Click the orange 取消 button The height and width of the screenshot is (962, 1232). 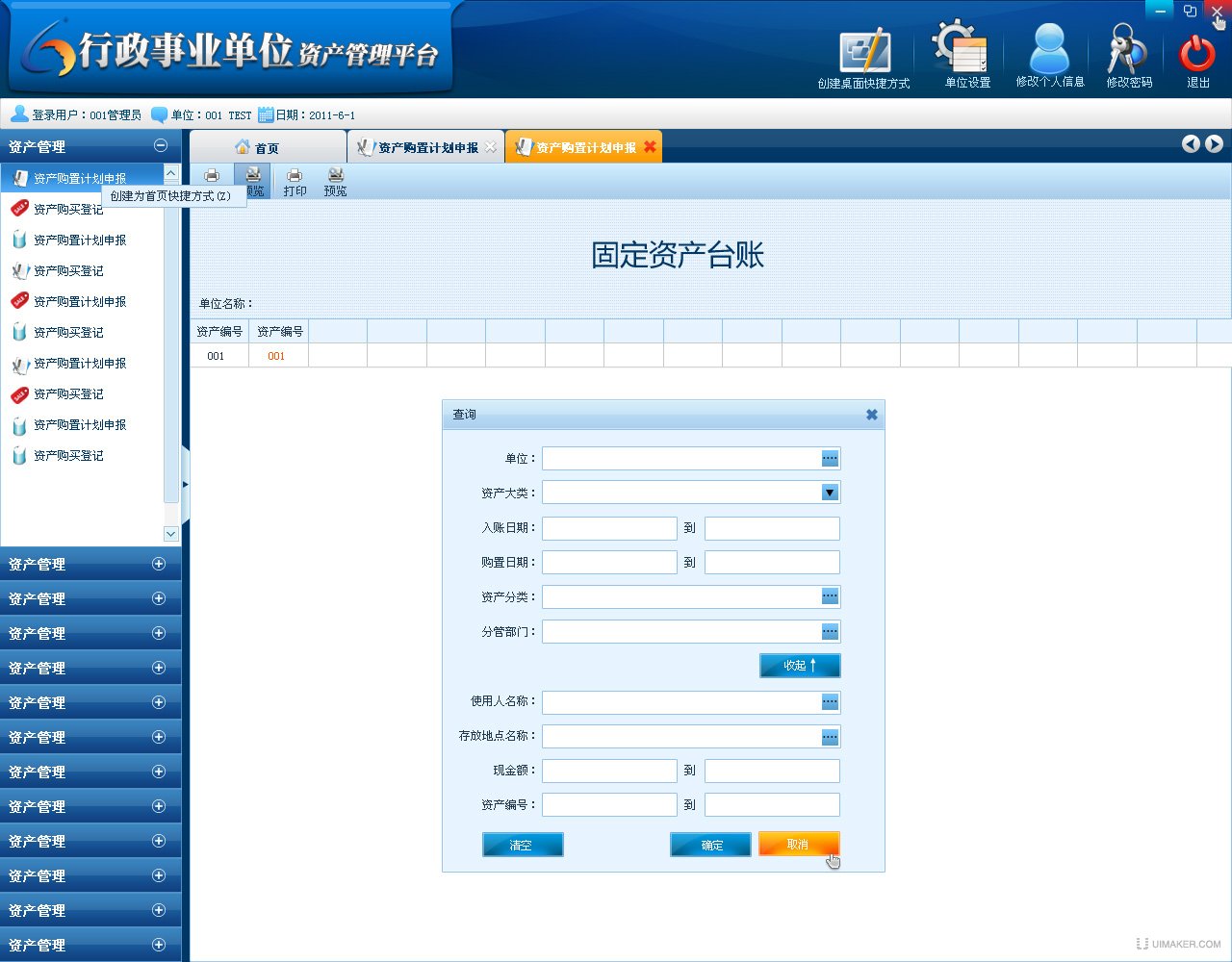799,845
